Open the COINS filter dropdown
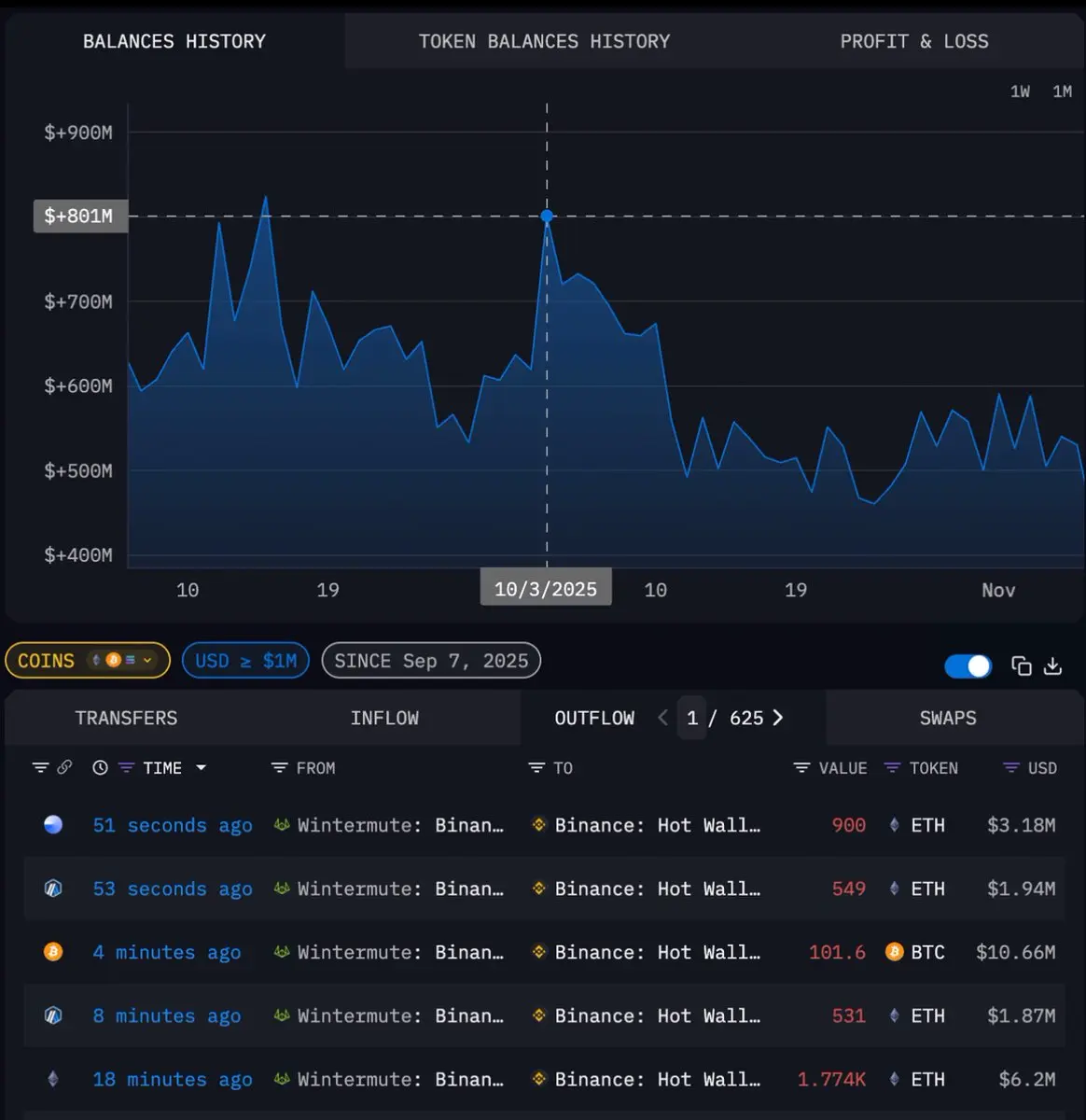 point(88,661)
